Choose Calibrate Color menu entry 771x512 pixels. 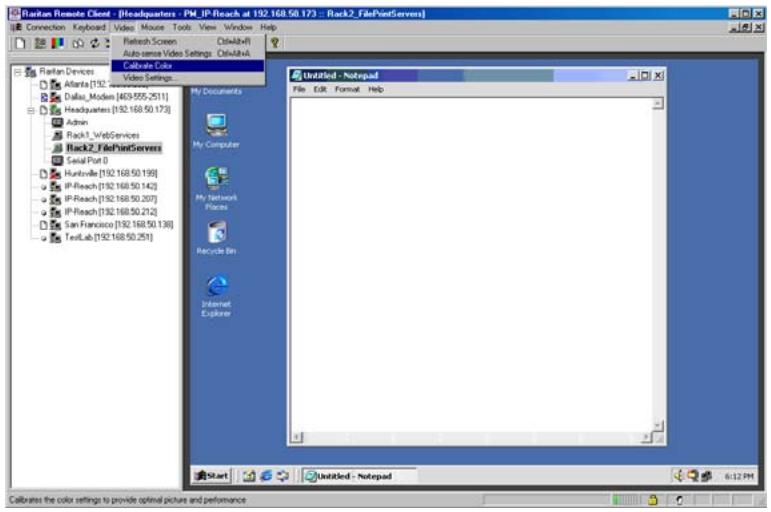188,65
